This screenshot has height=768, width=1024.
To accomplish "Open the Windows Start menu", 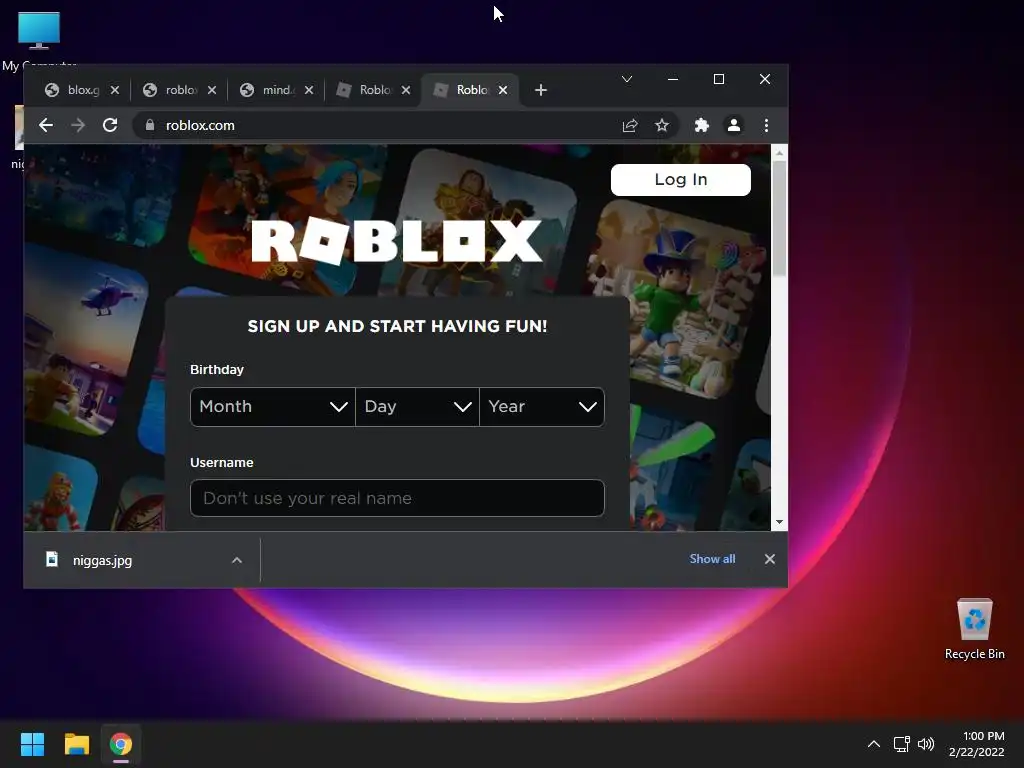I will (x=32, y=744).
